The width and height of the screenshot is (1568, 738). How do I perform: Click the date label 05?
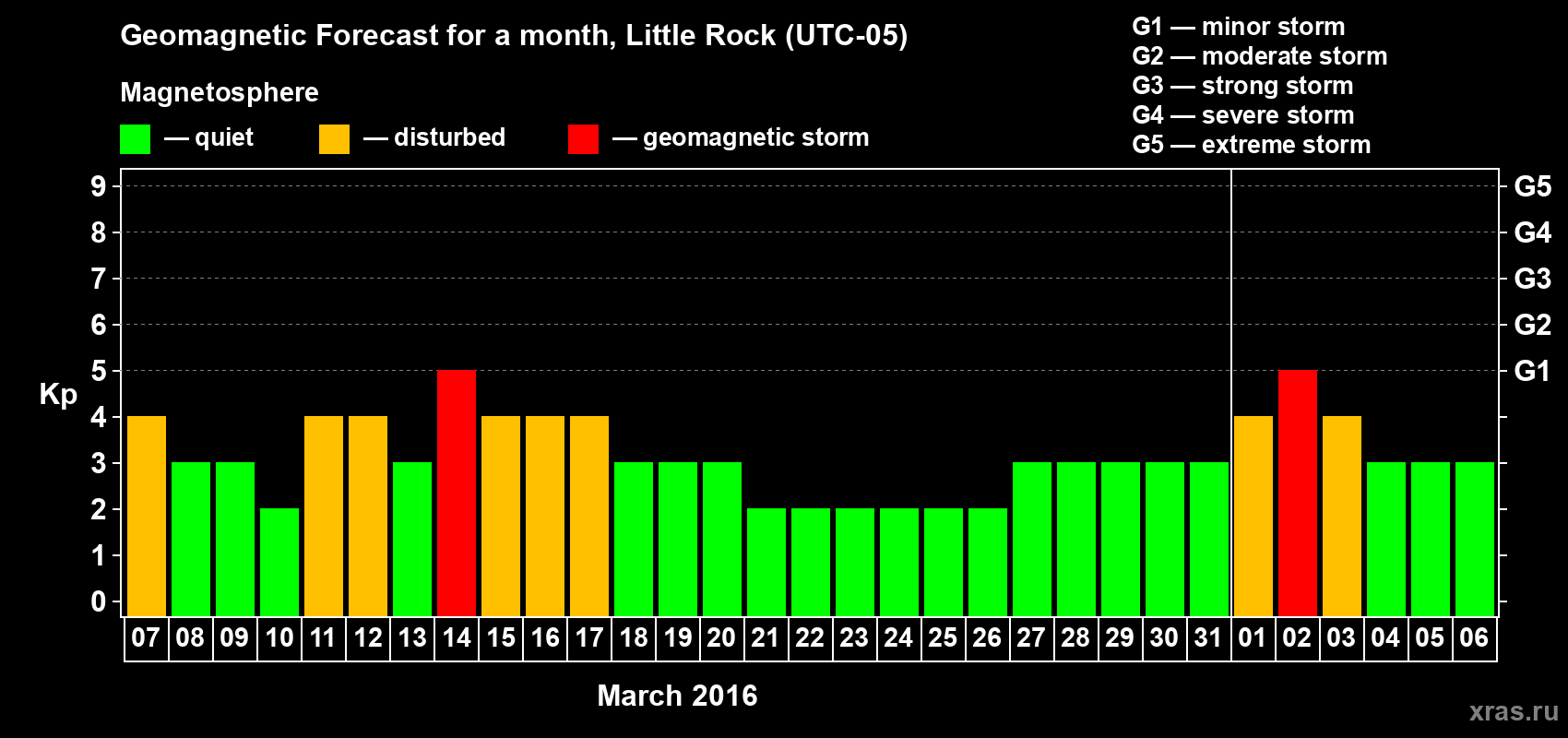(x=1430, y=637)
